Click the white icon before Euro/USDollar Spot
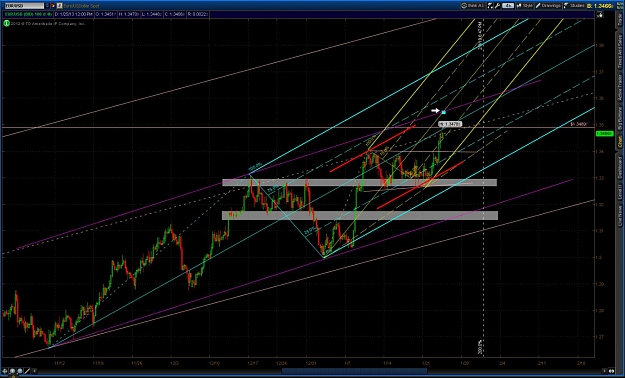Screen dimensions: 625x378 coord(59,6)
